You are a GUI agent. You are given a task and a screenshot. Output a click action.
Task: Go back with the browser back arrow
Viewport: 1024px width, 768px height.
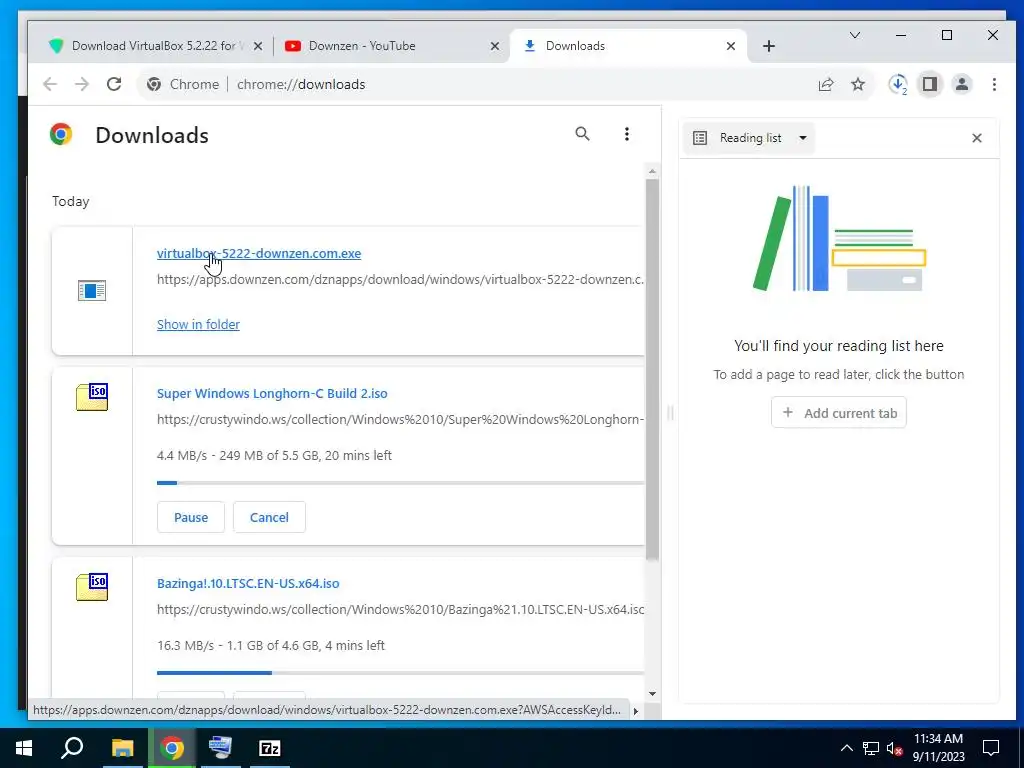(50, 84)
